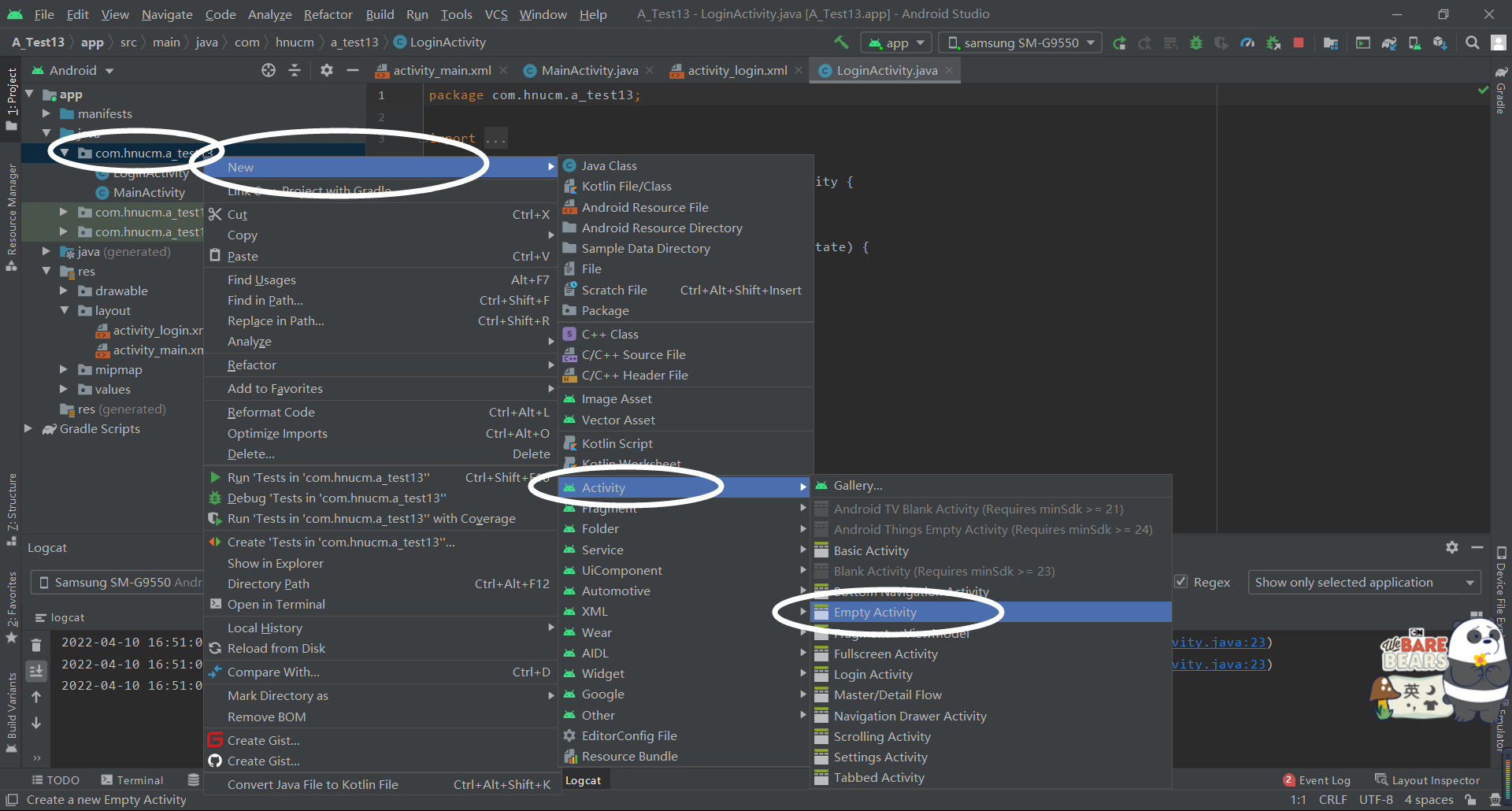This screenshot has width=1512, height=811.
Task: Click the Project Structure icon
Action: pyautogui.click(x=1331, y=43)
